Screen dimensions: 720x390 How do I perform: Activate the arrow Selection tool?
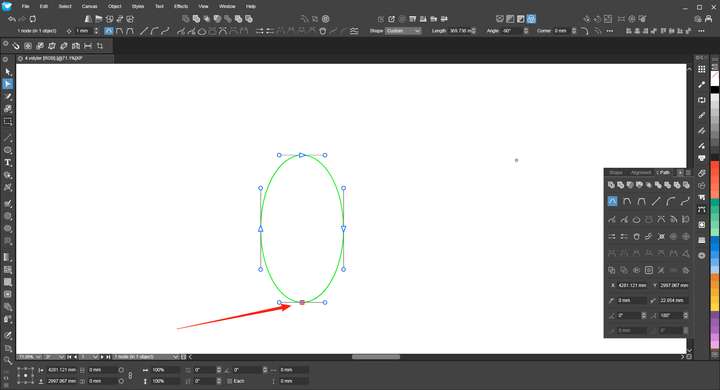coord(8,72)
